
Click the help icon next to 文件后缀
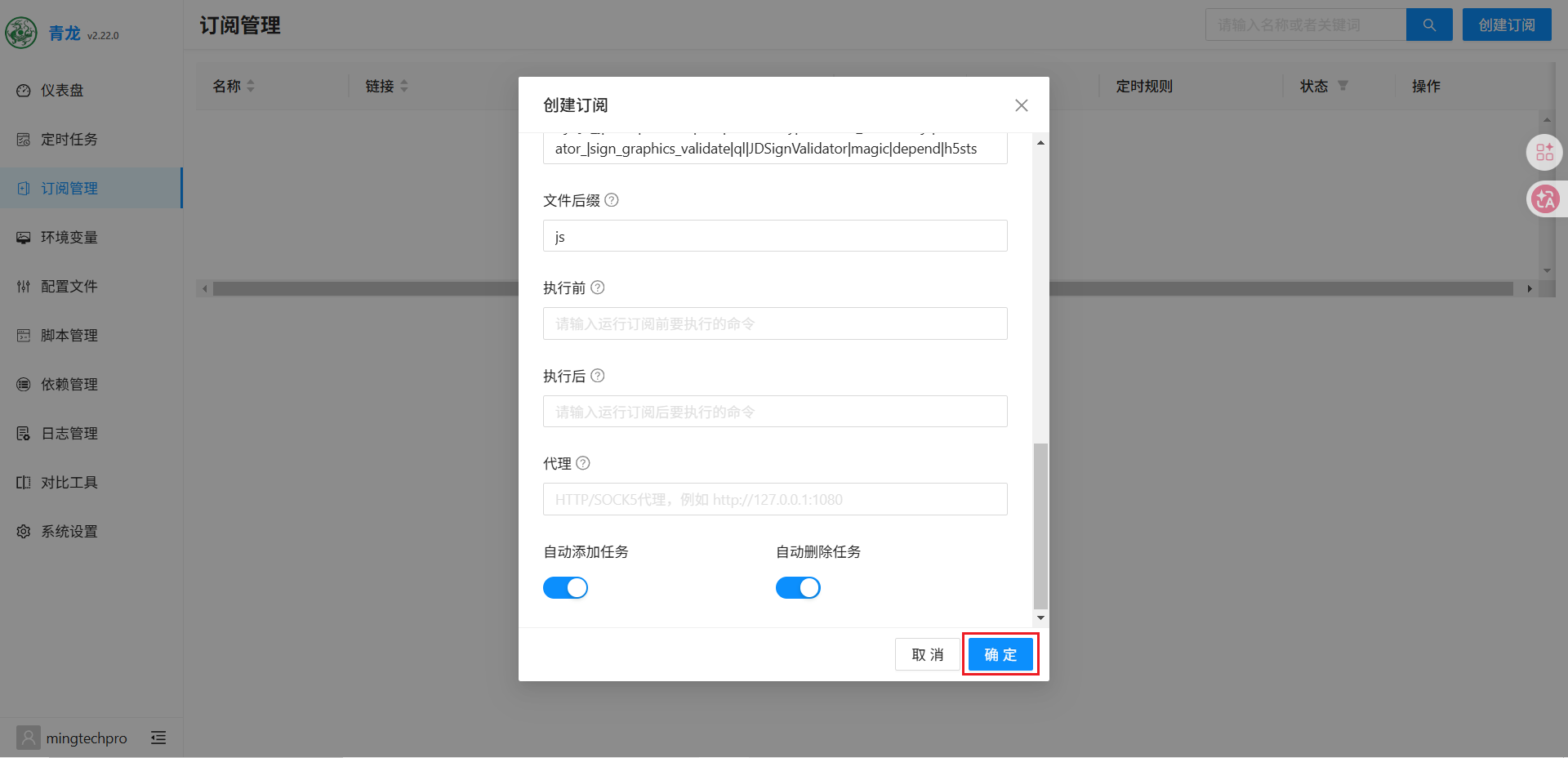coord(611,200)
